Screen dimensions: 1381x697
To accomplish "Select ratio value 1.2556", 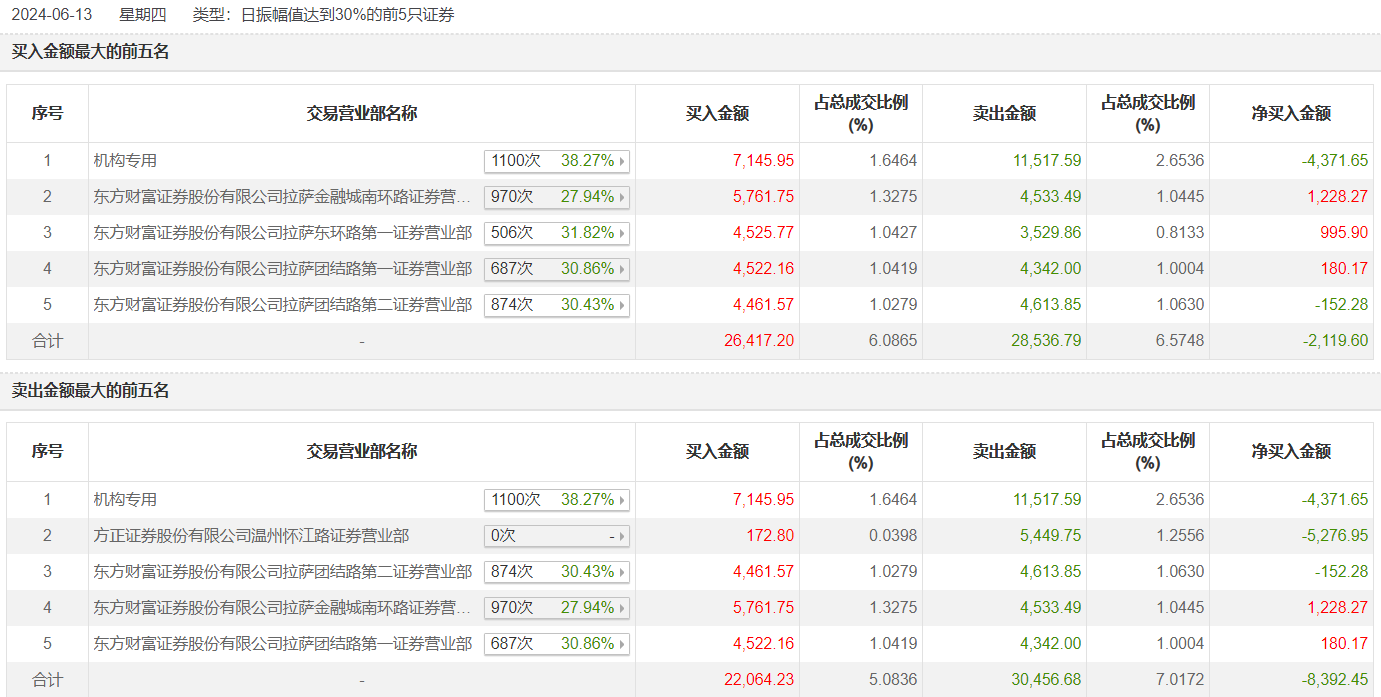I will pos(1180,536).
